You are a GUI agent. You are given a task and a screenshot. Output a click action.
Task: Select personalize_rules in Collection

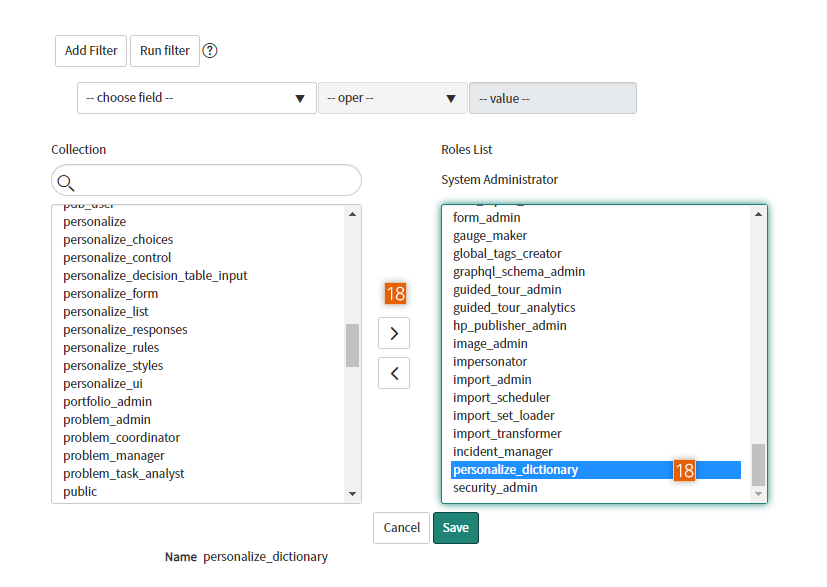(x=111, y=348)
